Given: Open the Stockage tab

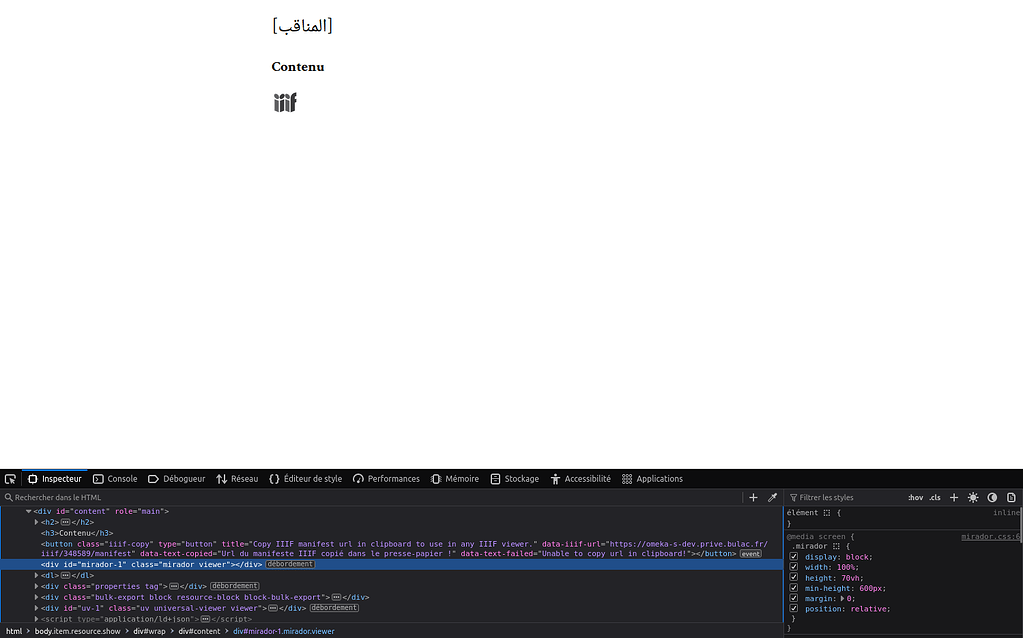Looking at the screenshot, I should (514, 478).
